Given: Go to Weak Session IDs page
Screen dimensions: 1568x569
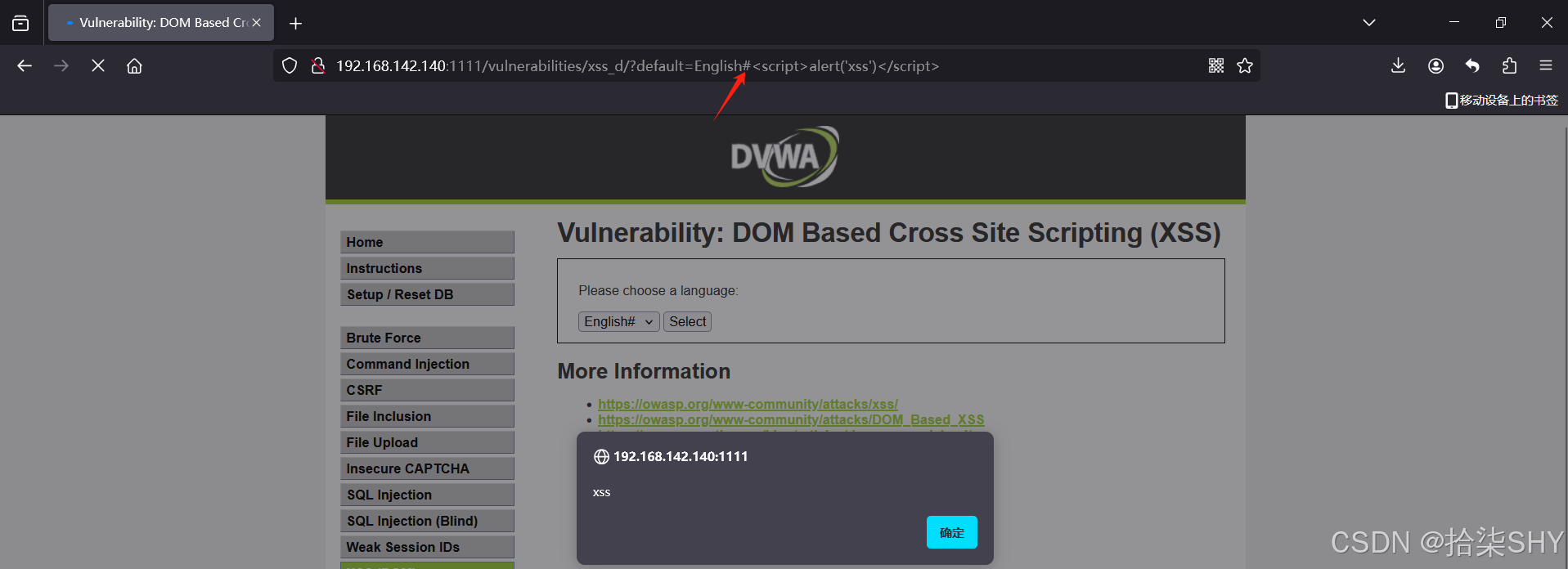Looking at the screenshot, I should pyautogui.click(x=427, y=547).
